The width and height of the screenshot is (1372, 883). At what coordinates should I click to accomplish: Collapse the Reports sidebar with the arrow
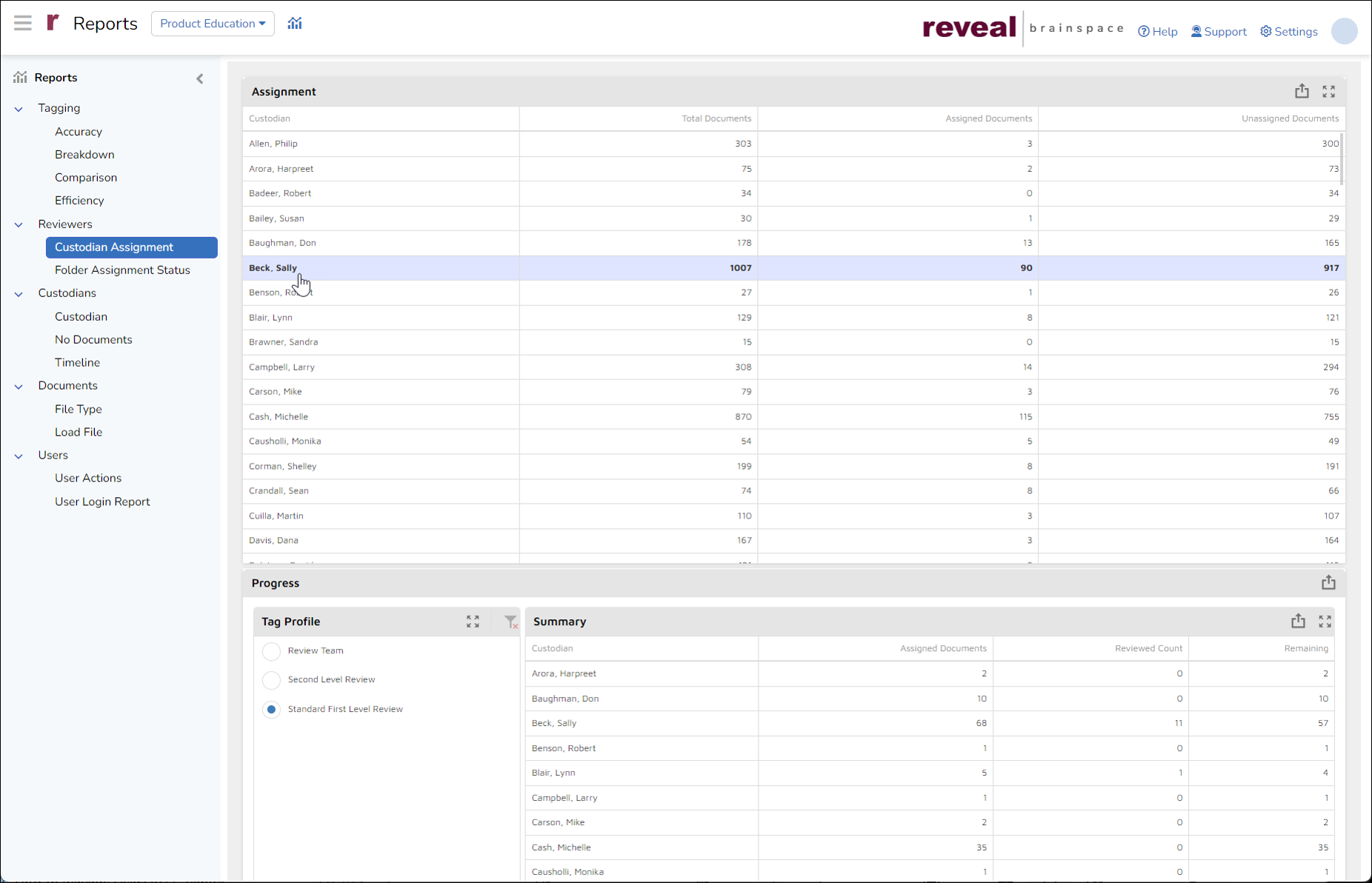pyautogui.click(x=200, y=79)
